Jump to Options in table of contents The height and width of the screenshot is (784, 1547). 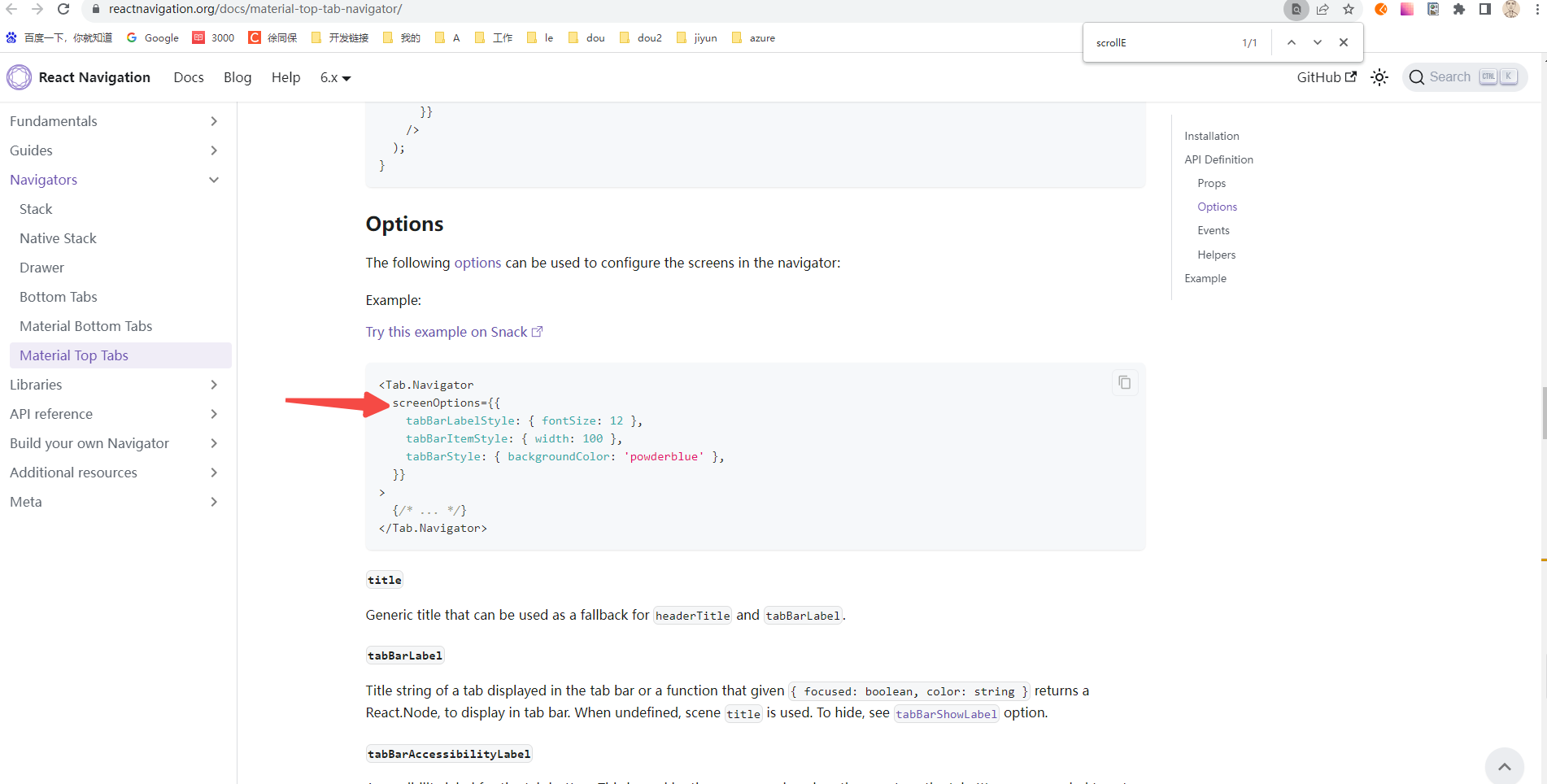pyautogui.click(x=1217, y=207)
